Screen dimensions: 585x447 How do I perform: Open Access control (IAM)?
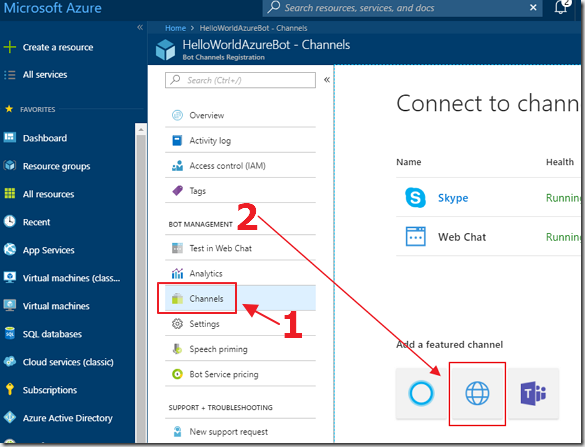tap(240, 165)
